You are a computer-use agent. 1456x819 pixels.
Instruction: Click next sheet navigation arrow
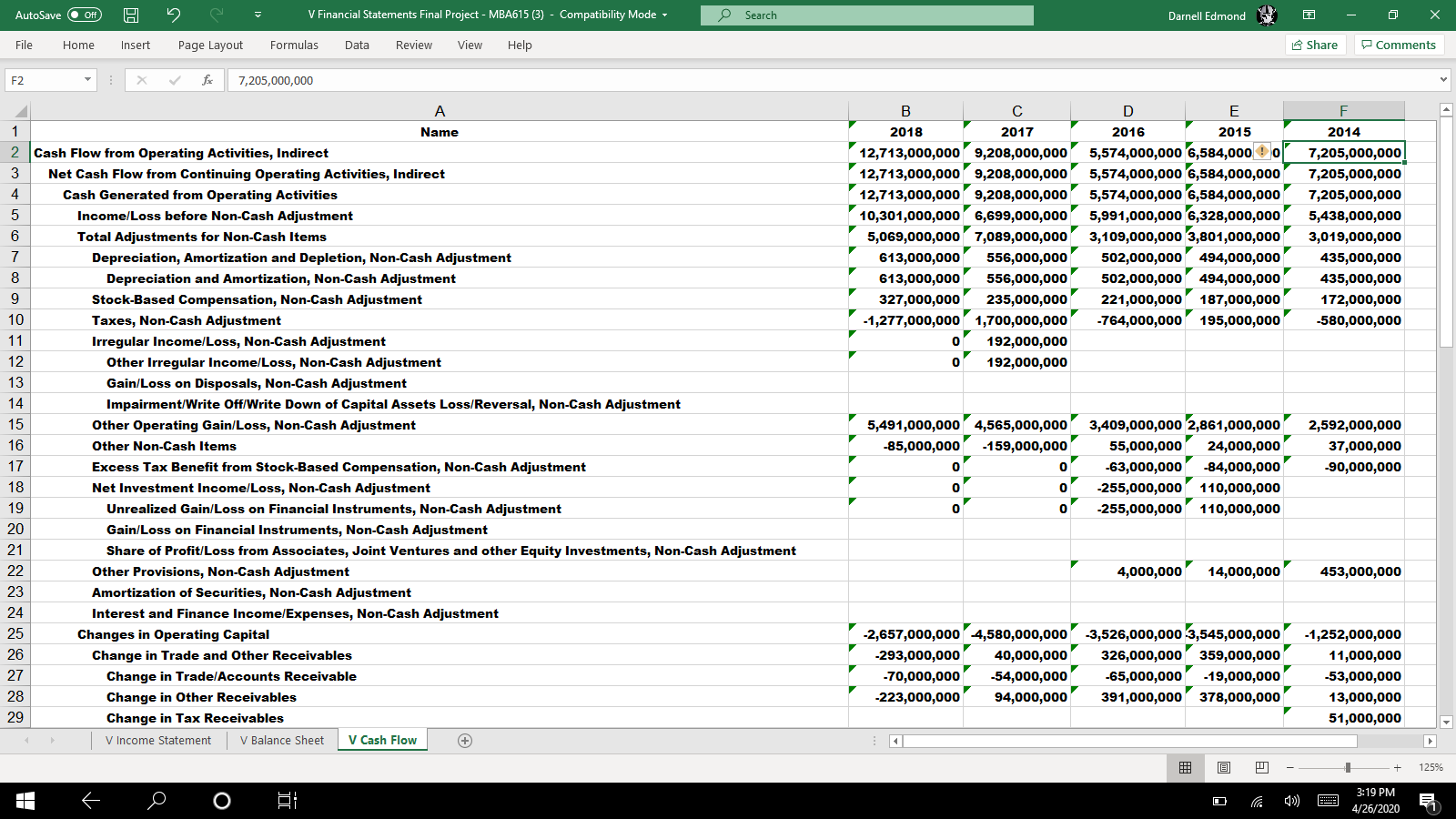click(53, 741)
